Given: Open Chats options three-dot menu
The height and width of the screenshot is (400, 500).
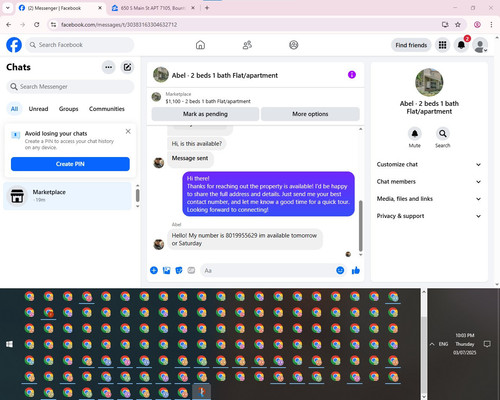Looking at the screenshot, I should point(108,67).
